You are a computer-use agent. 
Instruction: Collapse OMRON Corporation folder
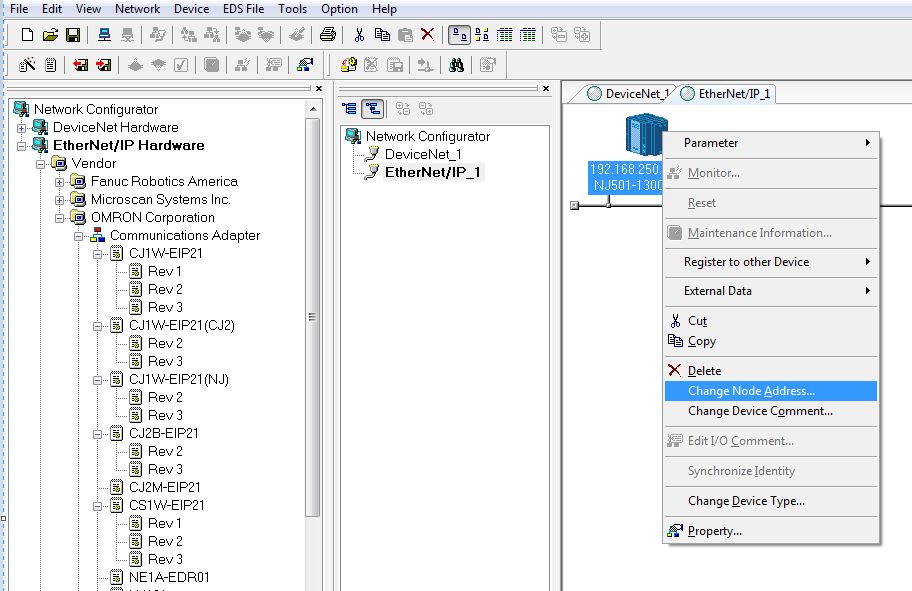click(x=59, y=218)
